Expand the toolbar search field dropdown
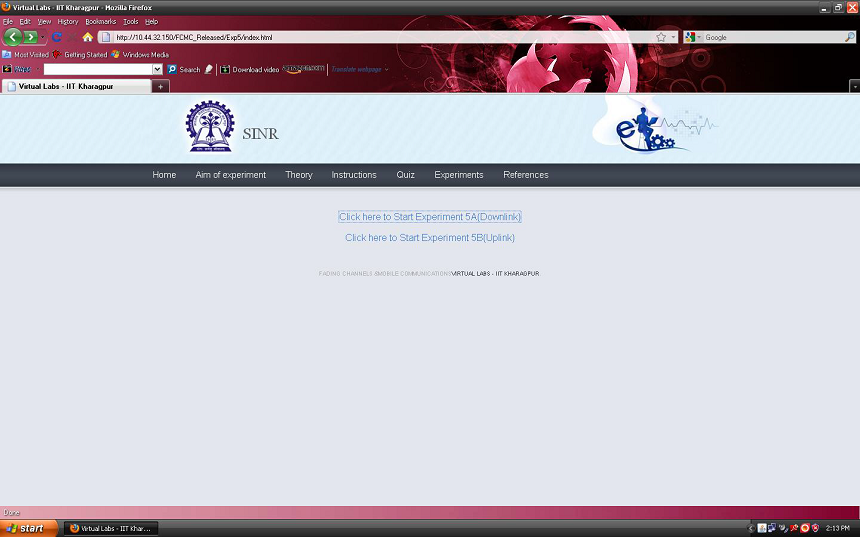Image resolution: width=860 pixels, height=537 pixels. 157,70
